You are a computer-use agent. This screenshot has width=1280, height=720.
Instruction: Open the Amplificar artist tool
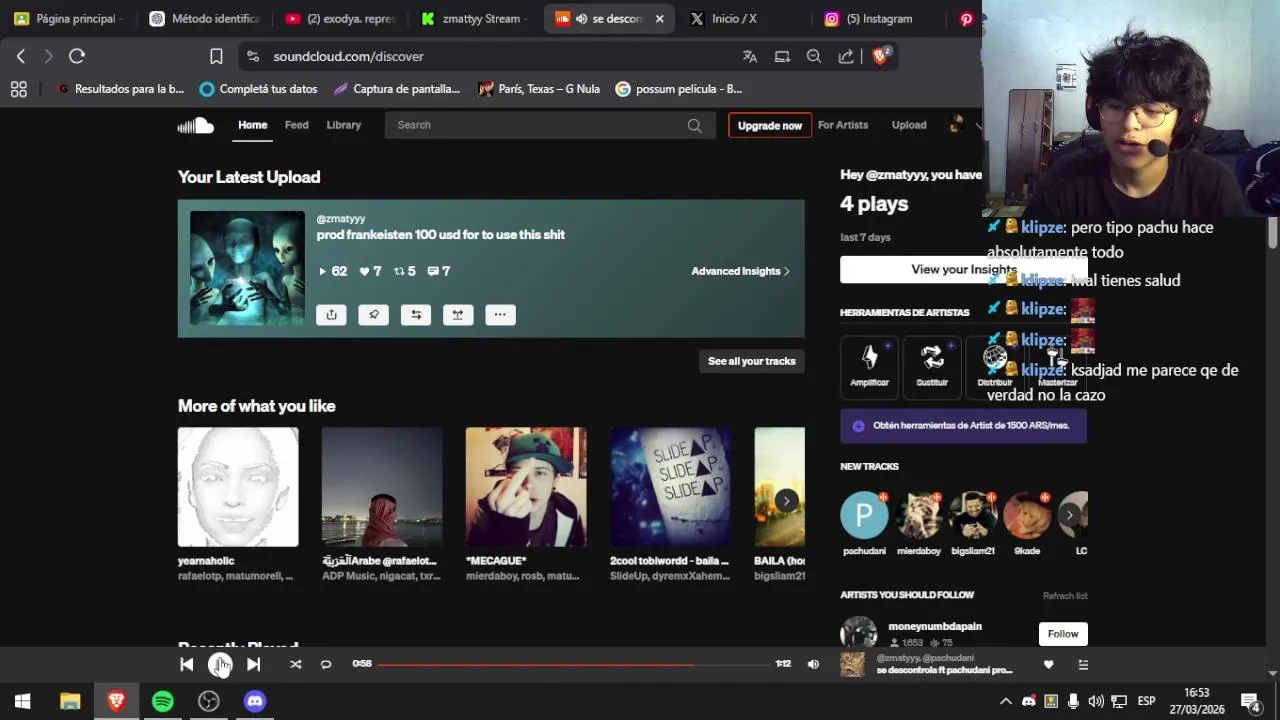point(869,366)
